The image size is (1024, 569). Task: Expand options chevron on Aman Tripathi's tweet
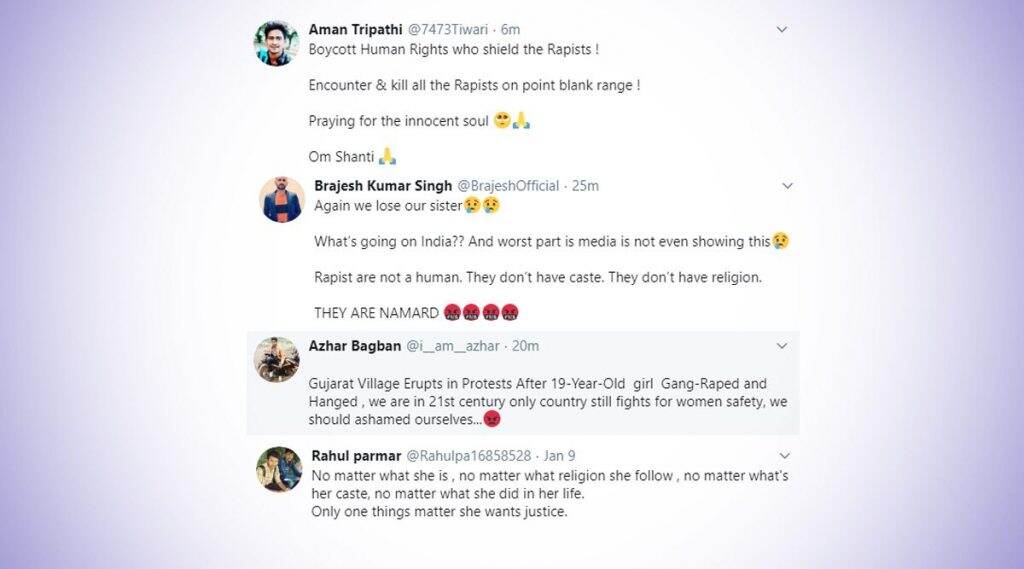pos(782,29)
